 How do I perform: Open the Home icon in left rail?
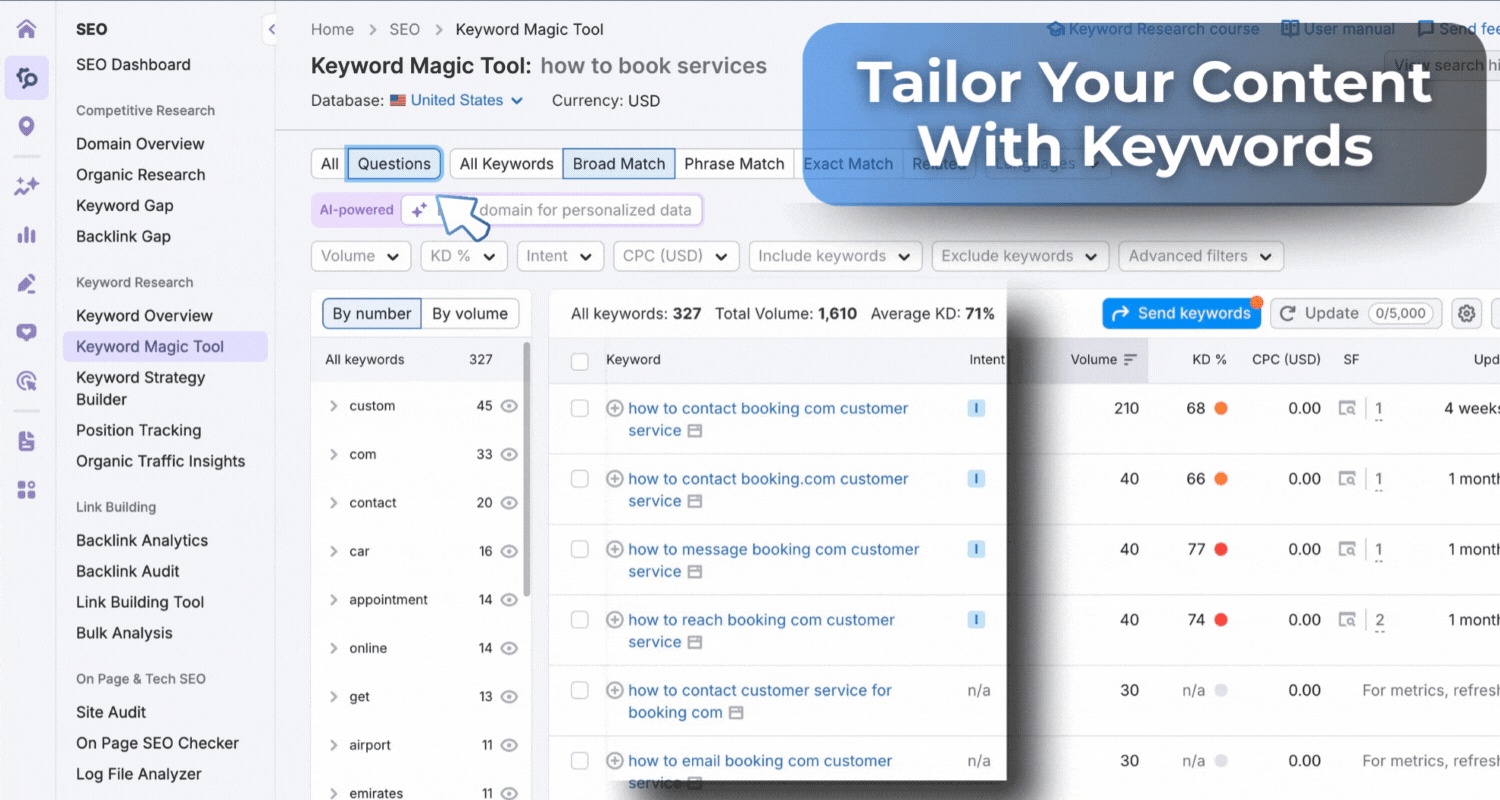point(26,29)
